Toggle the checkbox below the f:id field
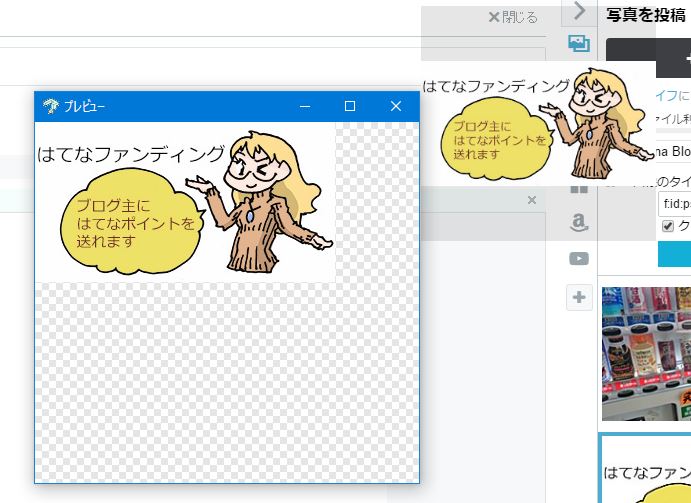Viewport: 691px width, 503px height. pos(668,226)
